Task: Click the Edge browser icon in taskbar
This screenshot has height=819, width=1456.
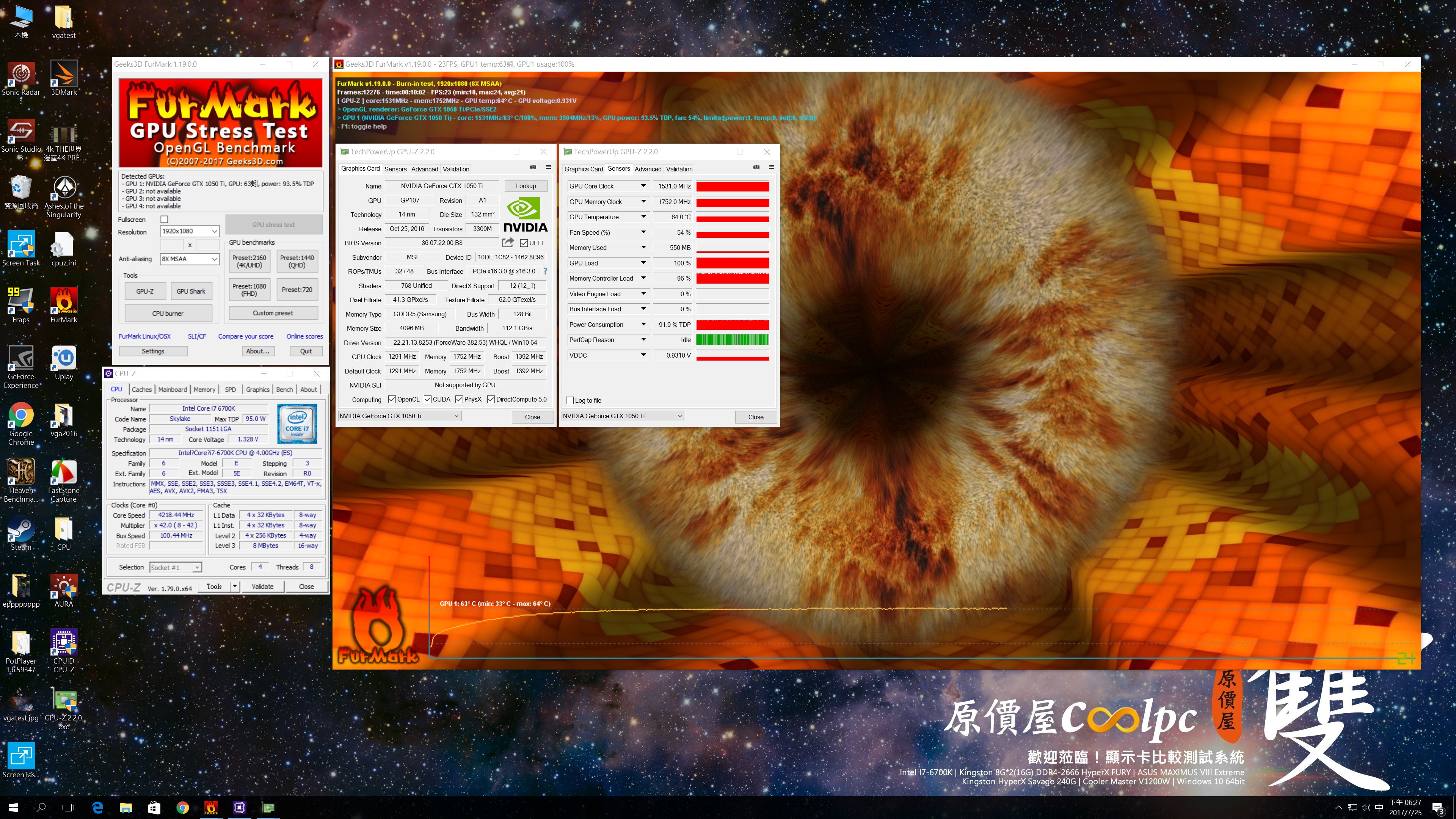Action: (97, 807)
